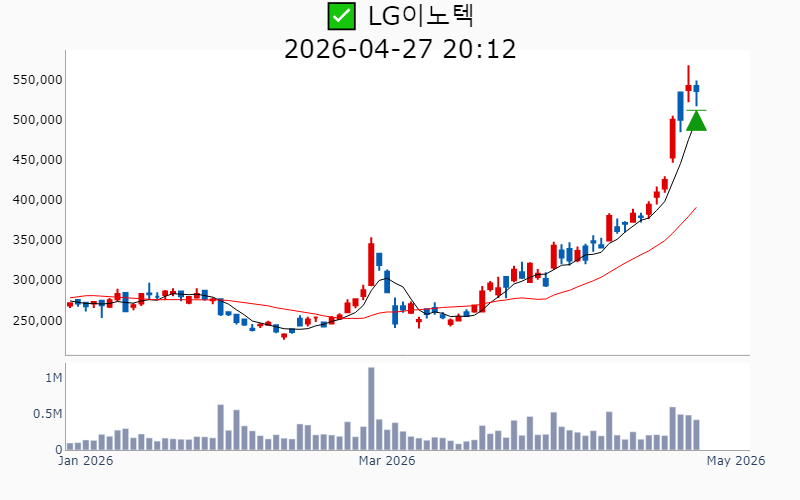Click the red moving average line's right end

(695, 208)
